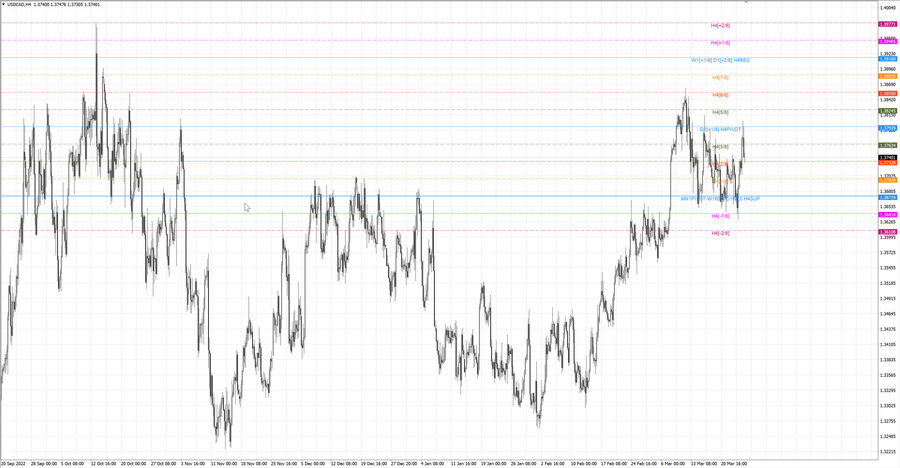Screen dimensions: 900x468
Task: Click the black current price tag 1.37401
Action: coord(888,157)
